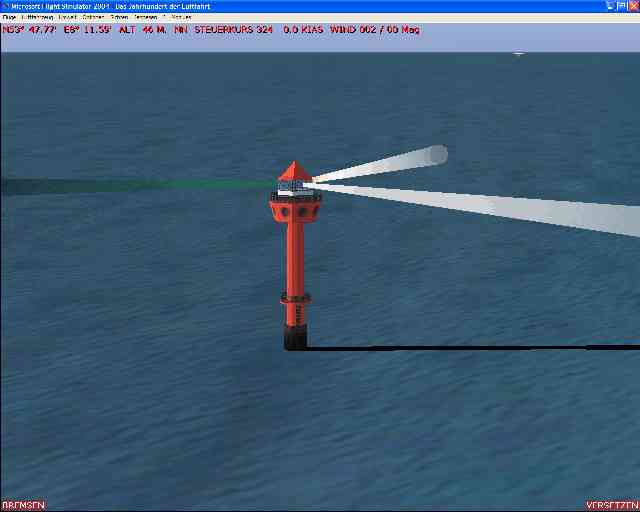The height and width of the screenshot is (512, 640).
Task: Click the red BREMSEN brake indicator
Action: click(23, 505)
